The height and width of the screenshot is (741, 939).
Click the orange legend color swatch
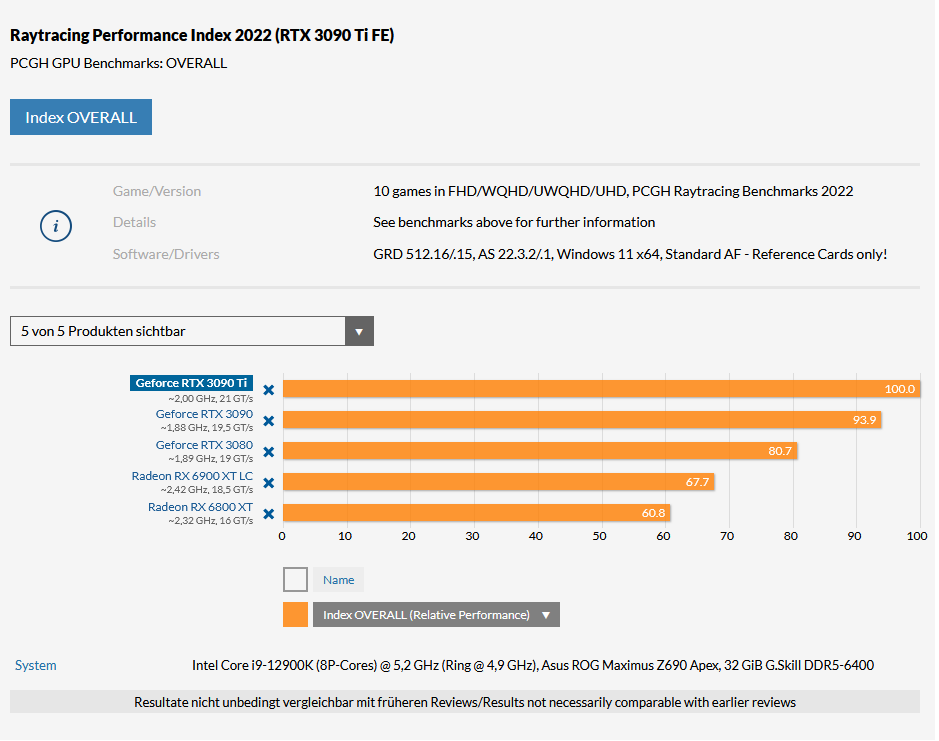[x=296, y=616]
